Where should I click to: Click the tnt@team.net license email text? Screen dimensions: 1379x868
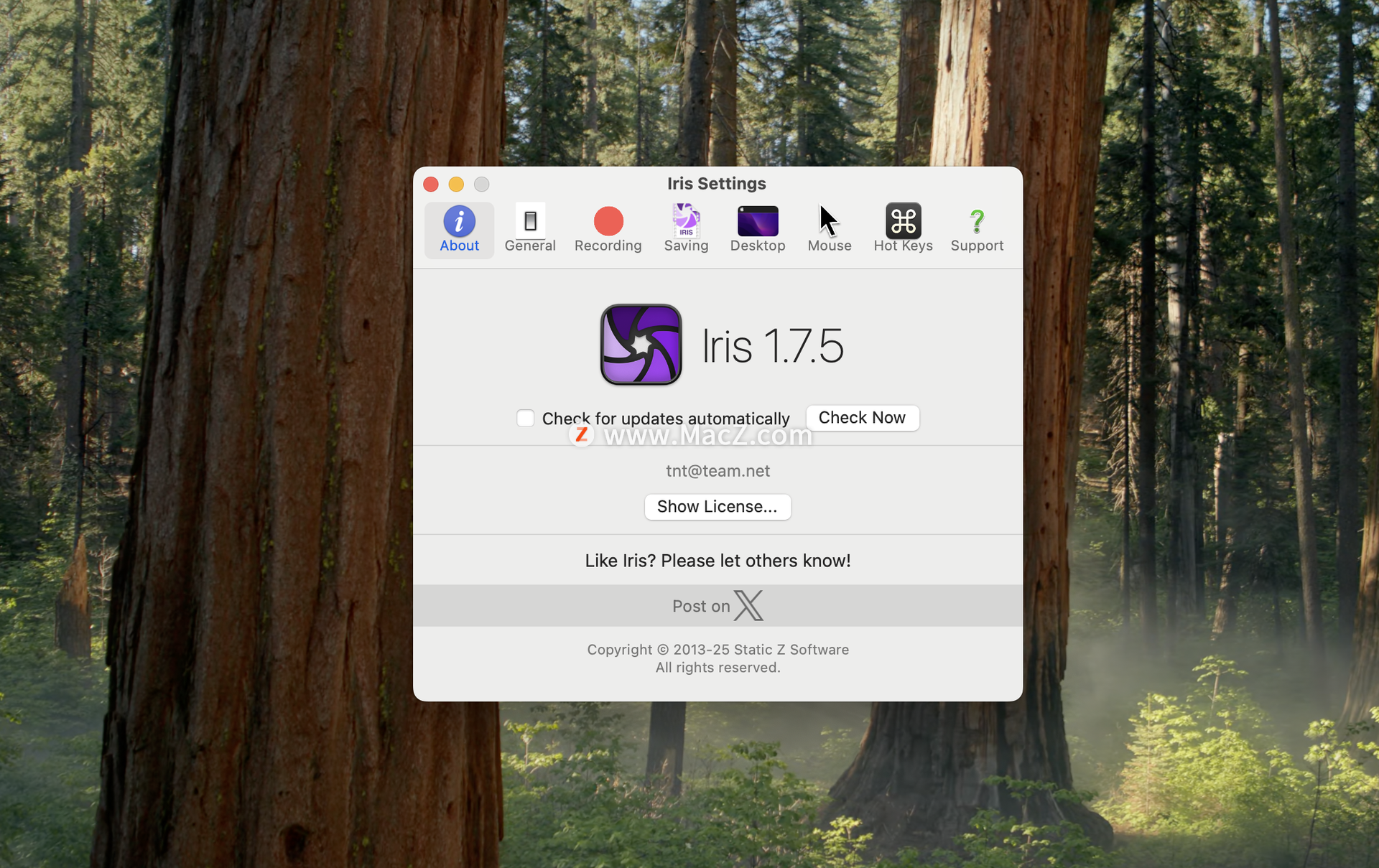718,471
